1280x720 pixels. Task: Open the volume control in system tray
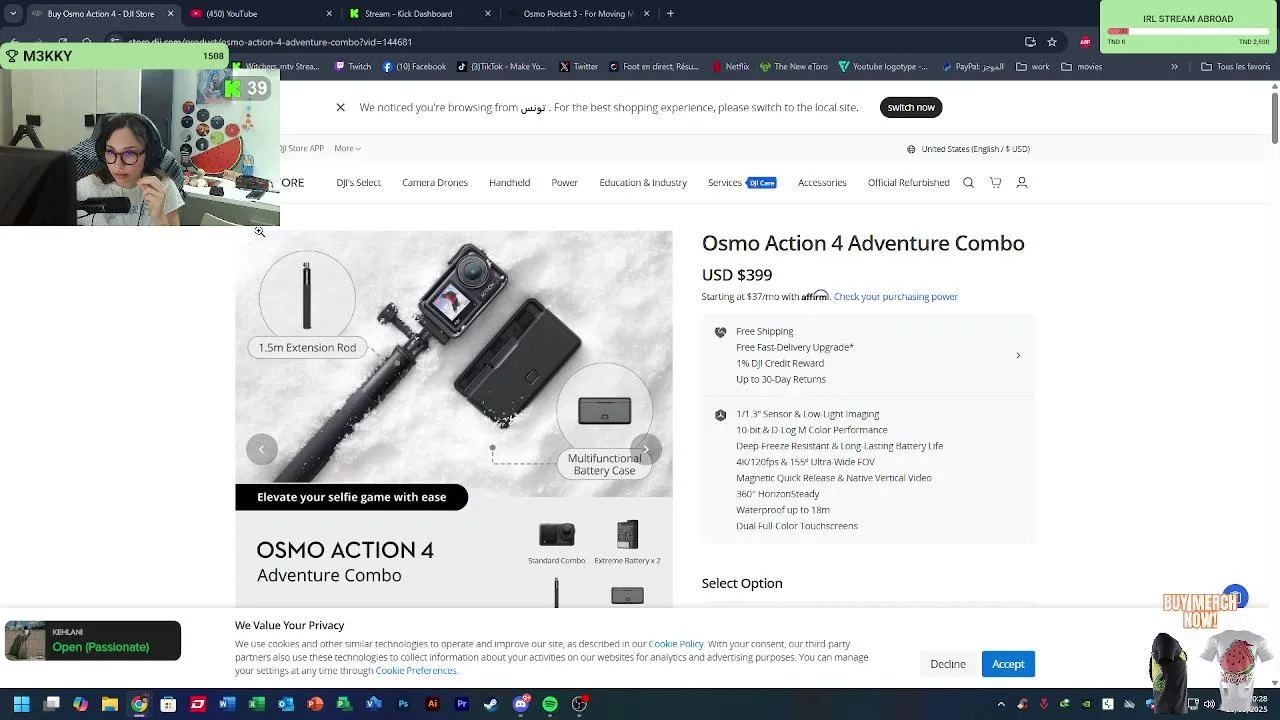(1211, 704)
